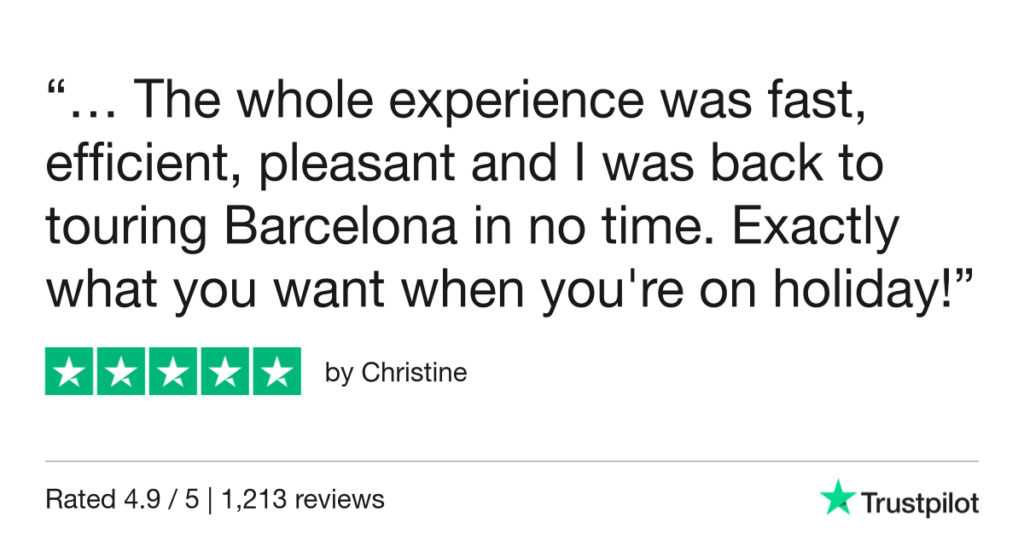Open the Trustpilot wordmark link
The width and height of the screenshot is (1024, 535).
[918, 501]
